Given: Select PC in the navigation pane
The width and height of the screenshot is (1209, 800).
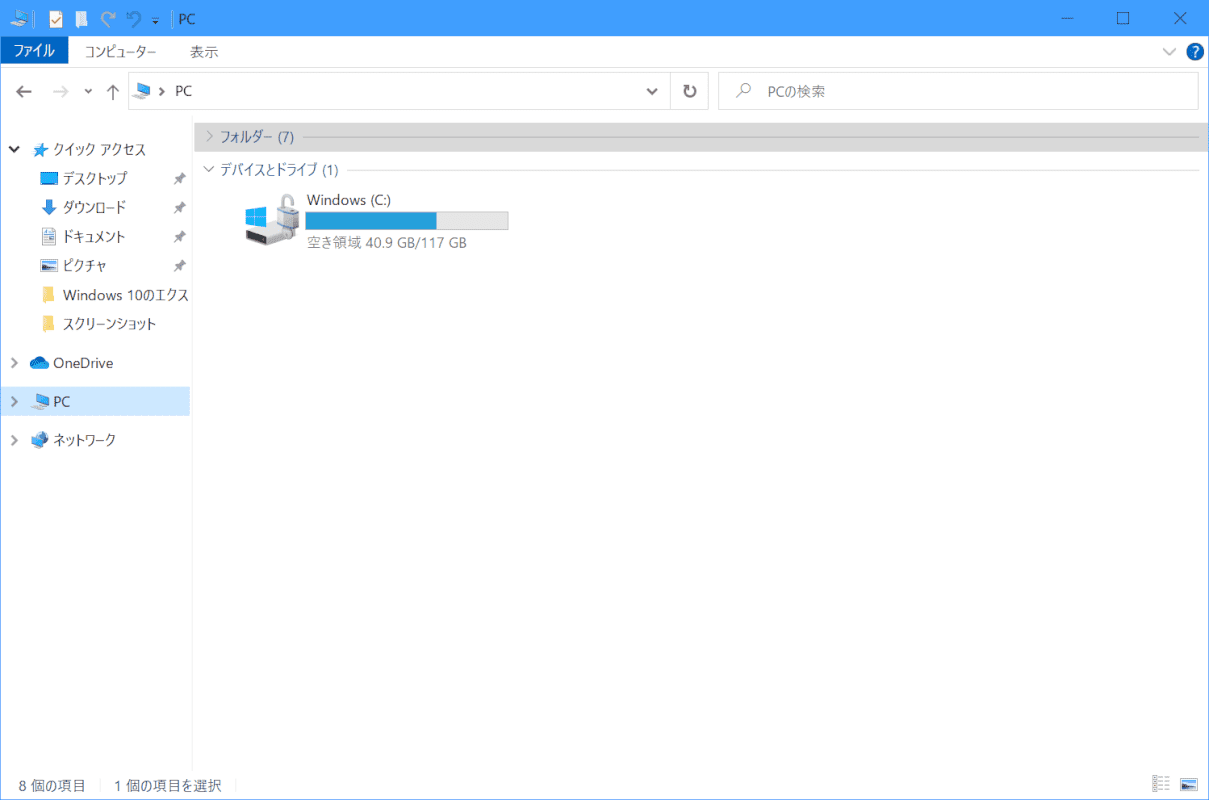Looking at the screenshot, I should [x=62, y=401].
